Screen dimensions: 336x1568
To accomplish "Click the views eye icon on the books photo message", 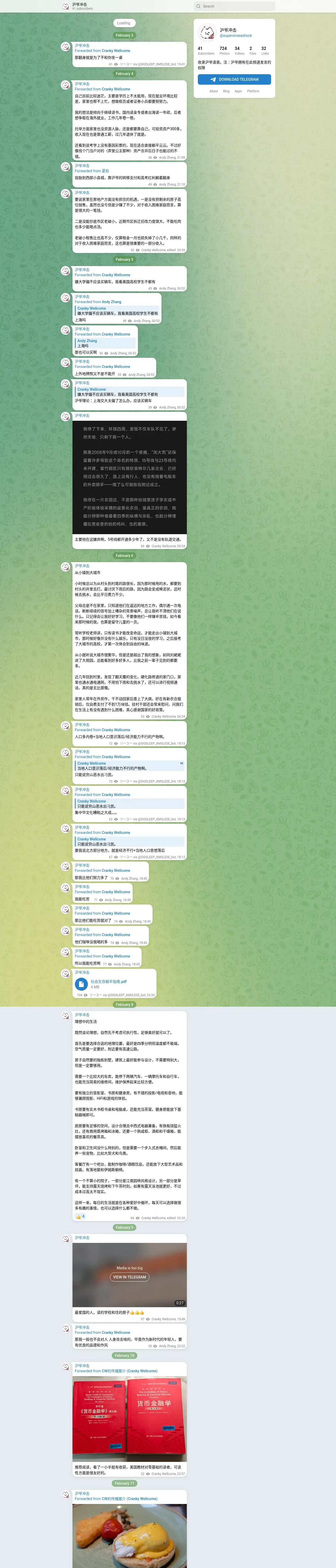I will click(148, 1474).
